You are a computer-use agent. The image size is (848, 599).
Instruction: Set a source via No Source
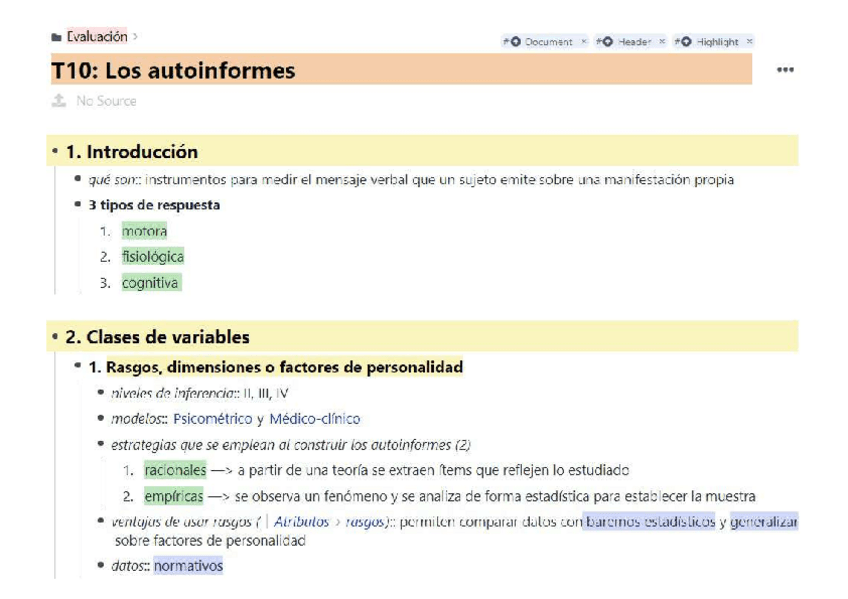coord(106,101)
